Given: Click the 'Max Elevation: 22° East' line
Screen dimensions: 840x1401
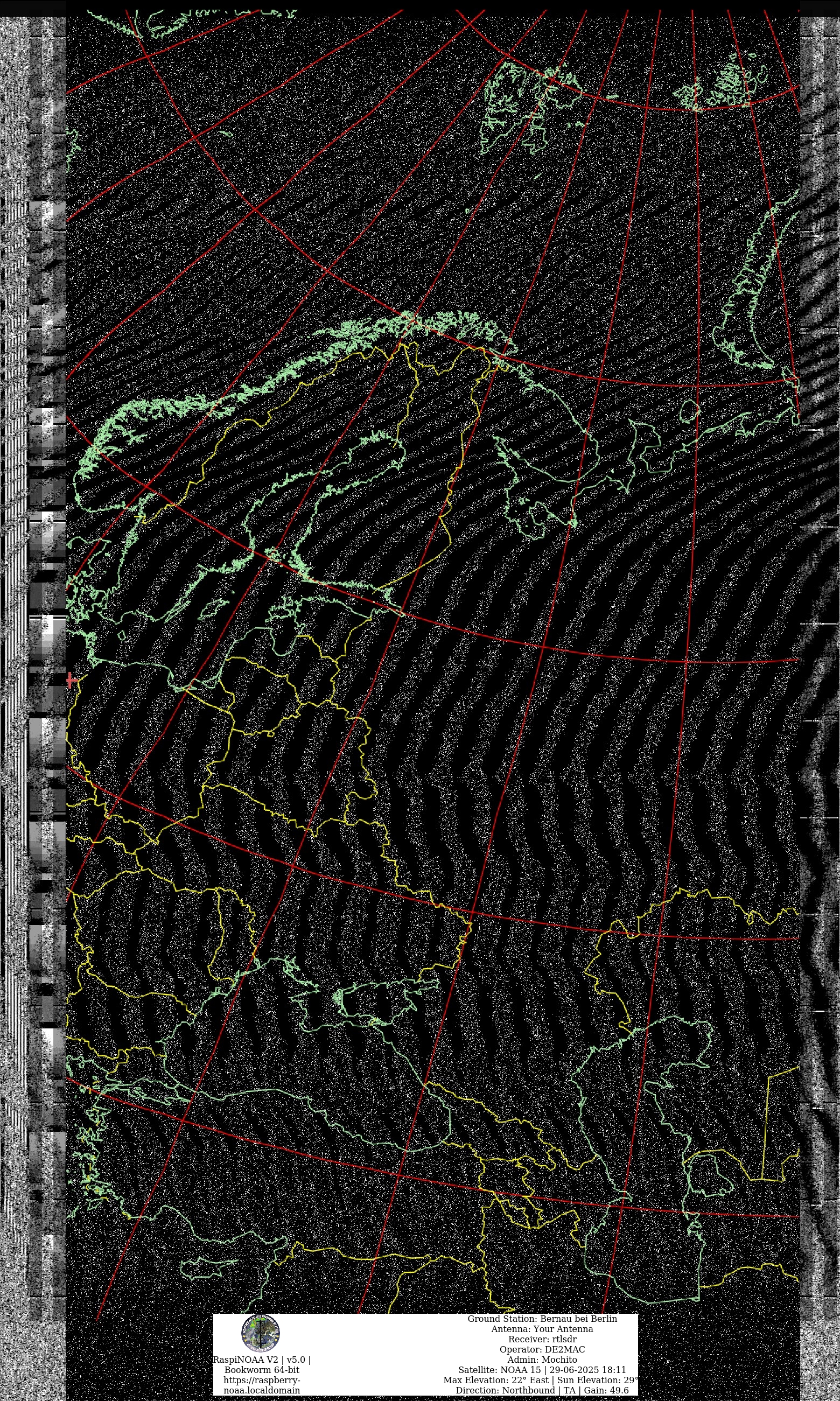Looking at the screenshot, I should pyautogui.click(x=541, y=1379).
